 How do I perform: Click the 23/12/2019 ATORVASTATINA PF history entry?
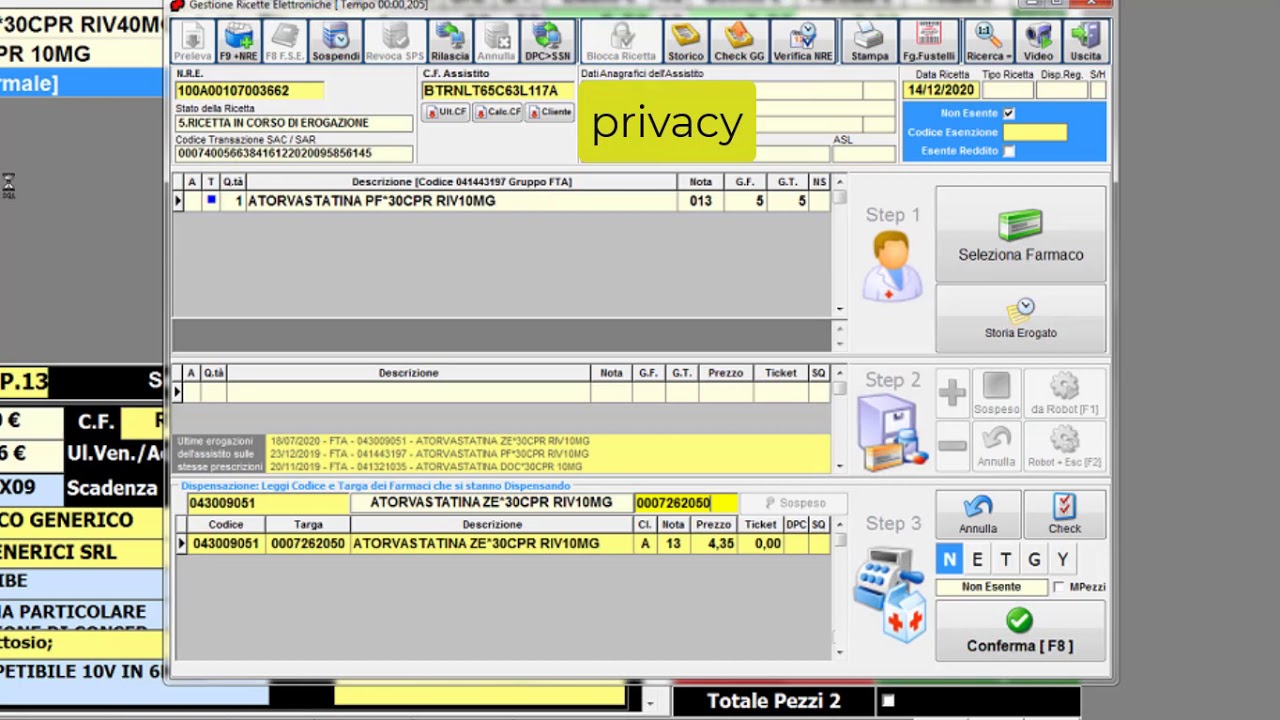pos(430,454)
